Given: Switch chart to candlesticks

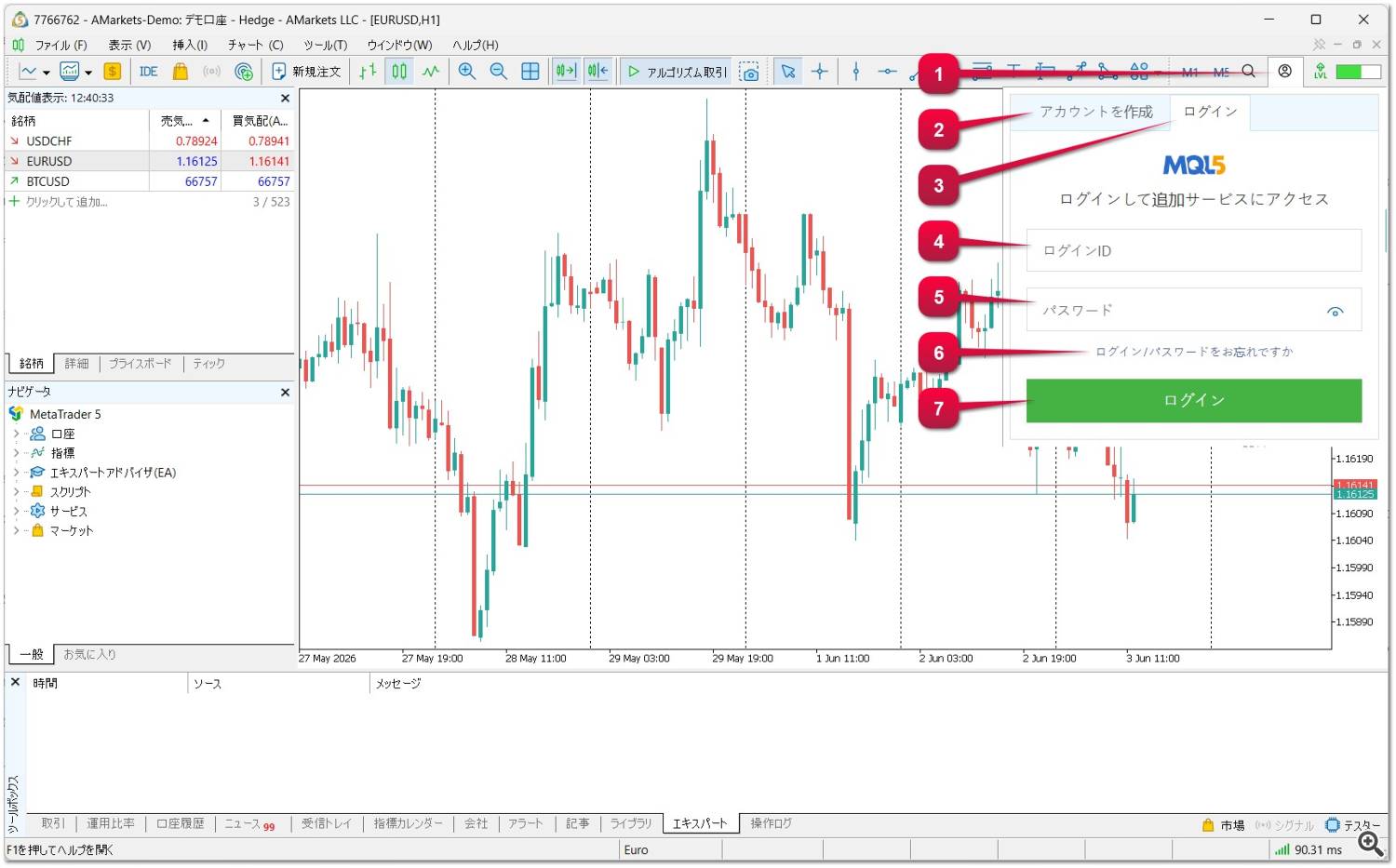Looking at the screenshot, I should [x=399, y=72].
